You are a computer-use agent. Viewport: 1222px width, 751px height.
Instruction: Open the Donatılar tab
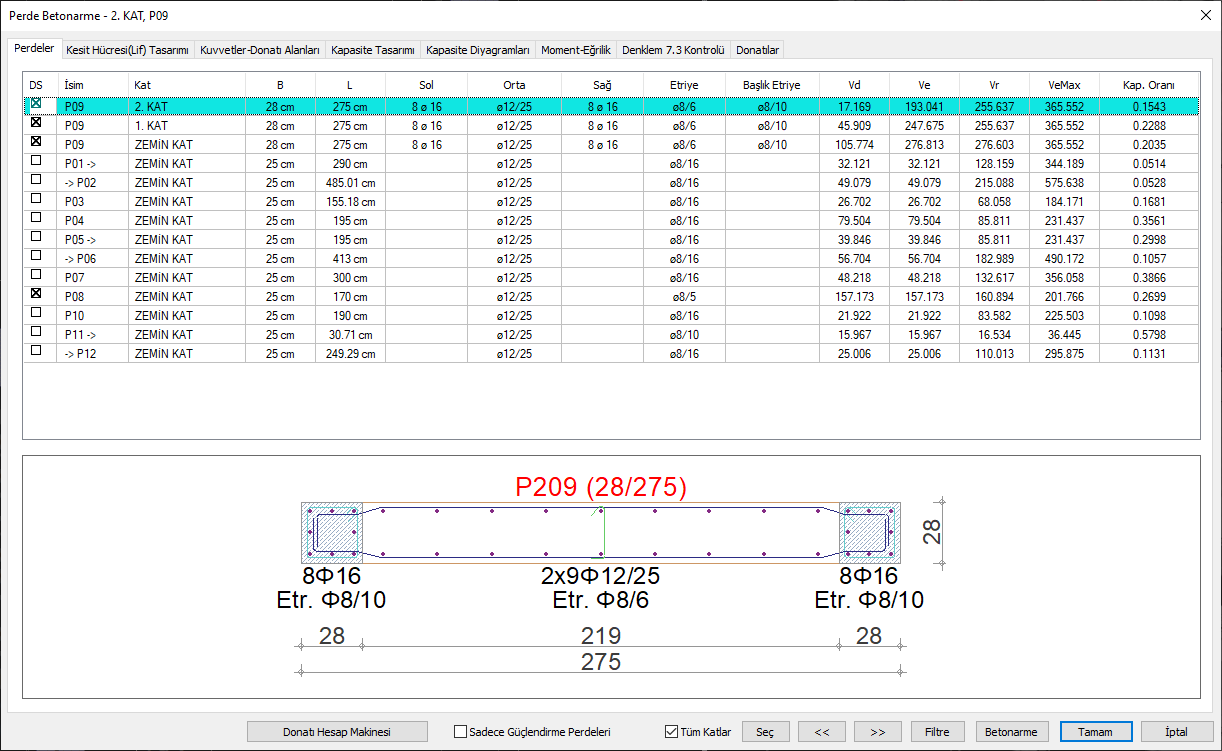point(757,50)
